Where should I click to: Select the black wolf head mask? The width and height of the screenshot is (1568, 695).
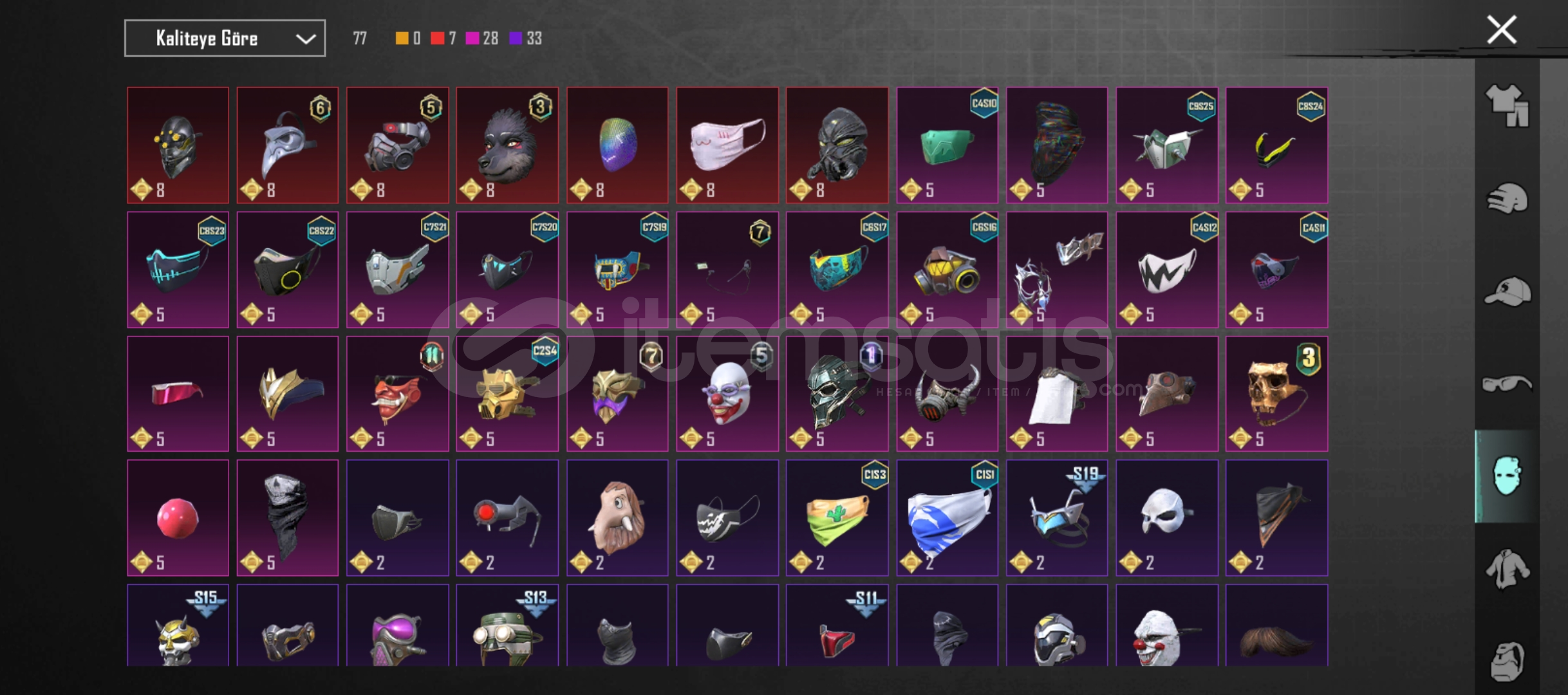(507, 145)
